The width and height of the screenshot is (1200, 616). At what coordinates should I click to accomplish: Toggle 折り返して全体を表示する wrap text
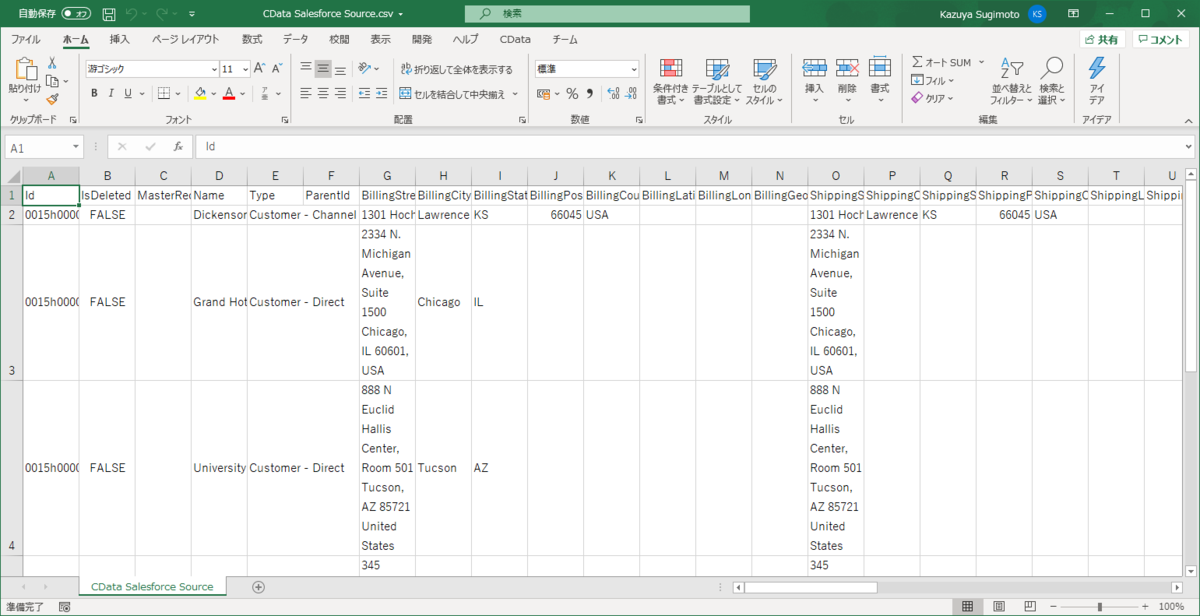coord(456,69)
